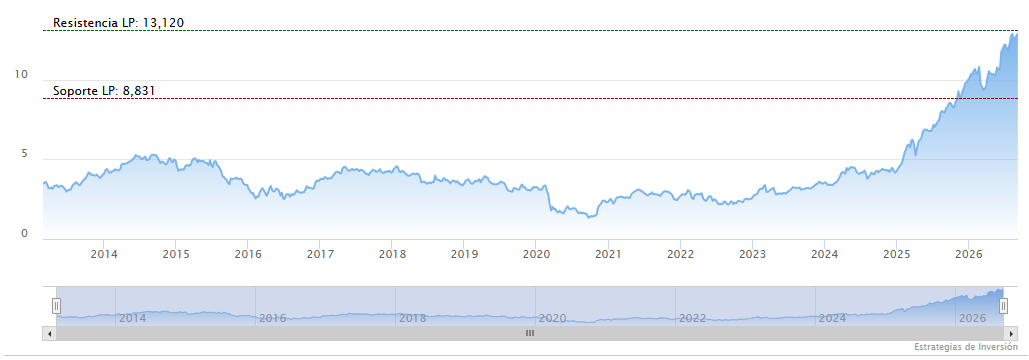This screenshot has width=1029, height=360.
Task: Click the 2026 label on the main axis
Action: pyautogui.click(x=969, y=254)
